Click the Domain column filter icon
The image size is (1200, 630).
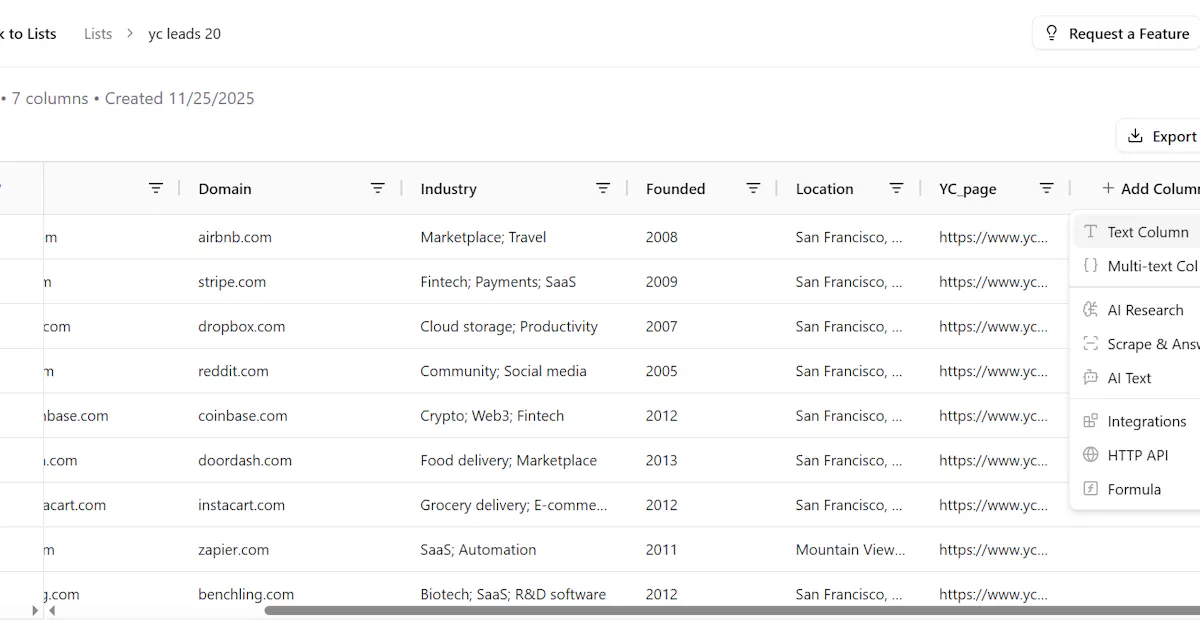pos(378,188)
